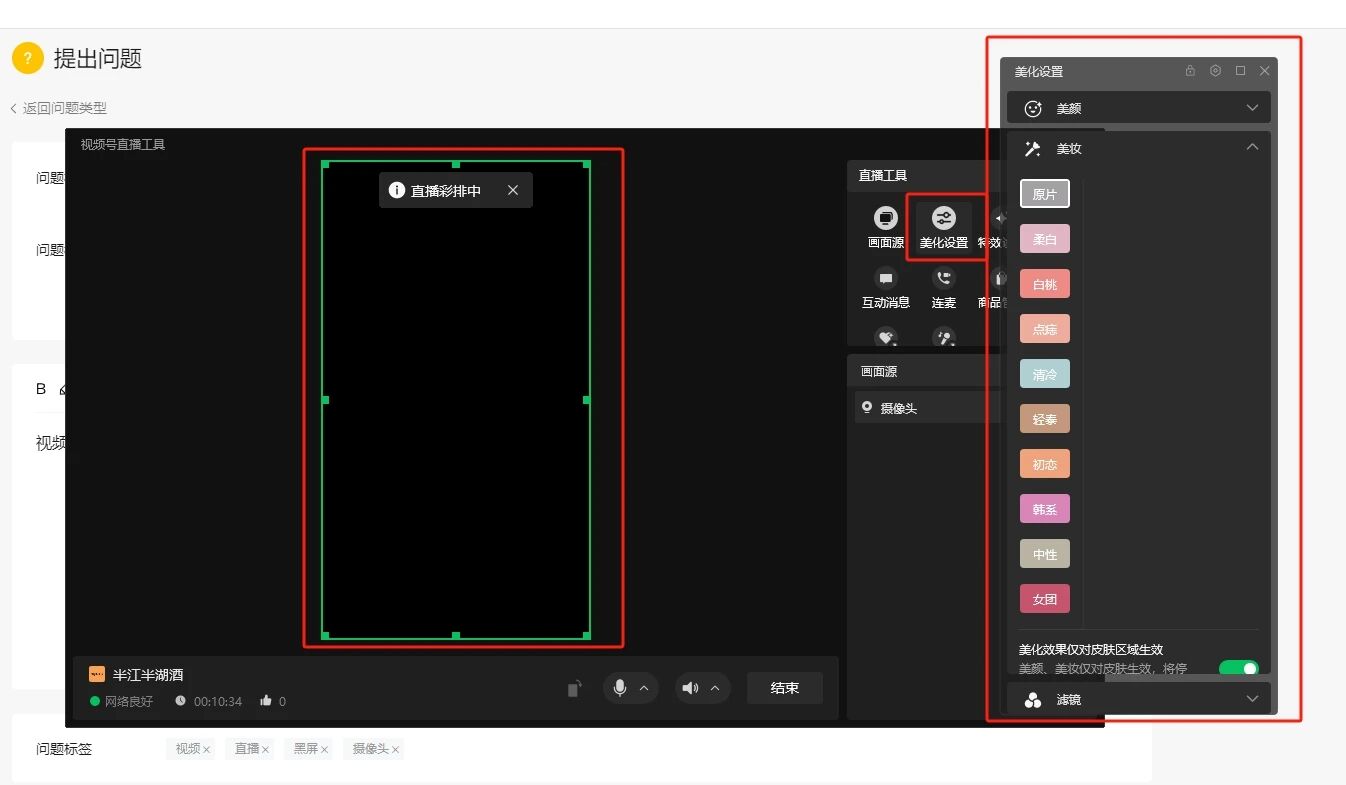The width and height of the screenshot is (1346, 785).
Task: Select the 点痣 makeup preset
Action: (x=1045, y=329)
